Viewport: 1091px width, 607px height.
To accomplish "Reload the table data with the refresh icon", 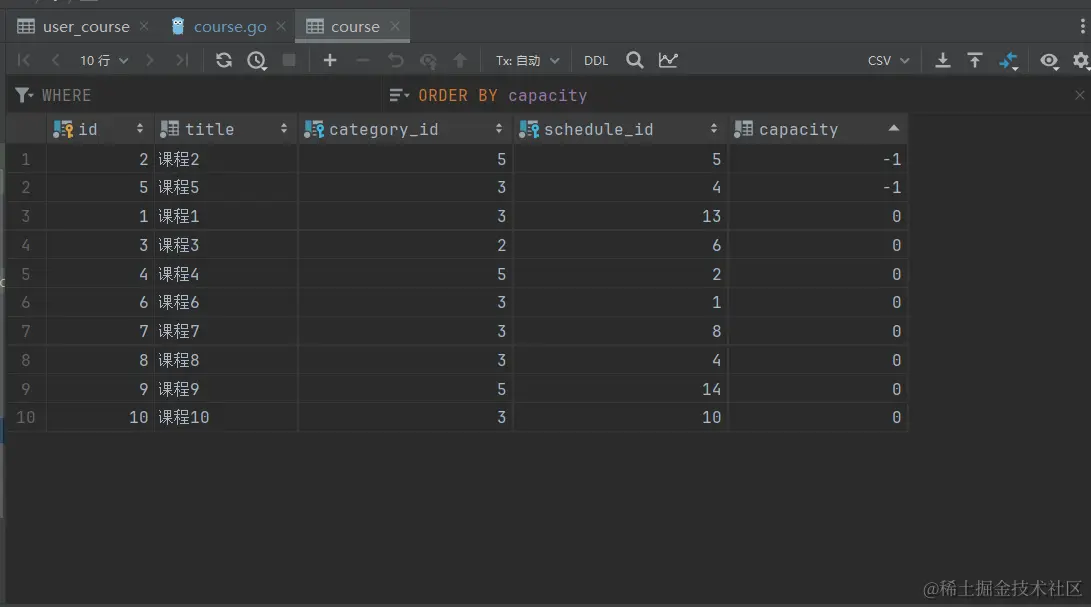I will [223, 61].
